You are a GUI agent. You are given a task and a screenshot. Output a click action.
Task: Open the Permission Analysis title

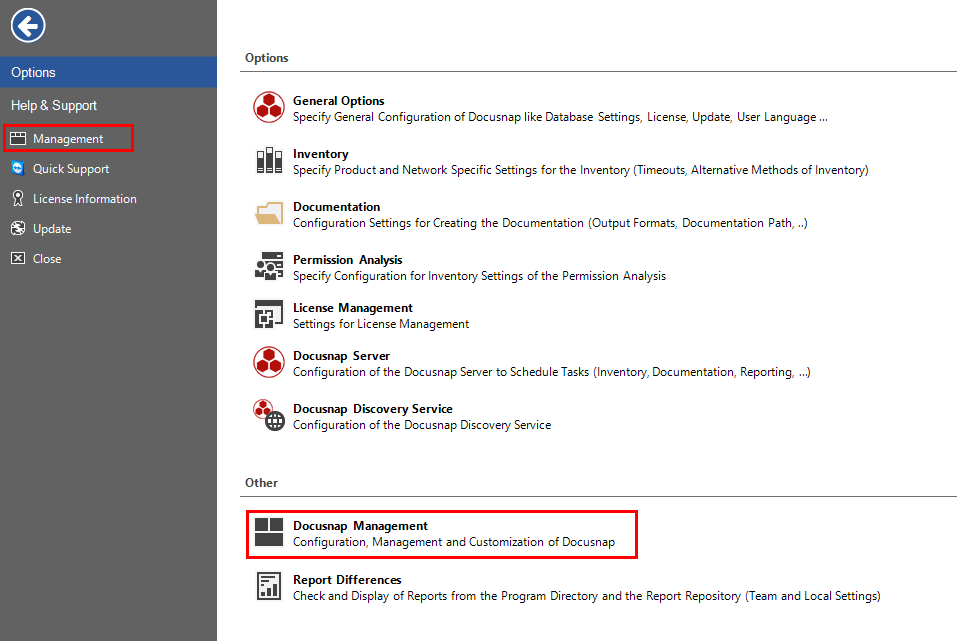(x=347, y=260)
